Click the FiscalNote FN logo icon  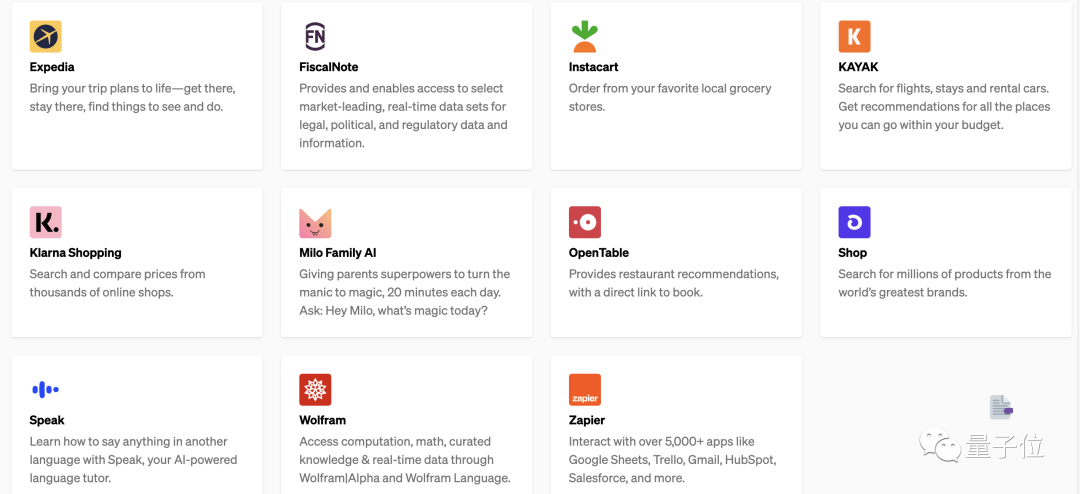tap(315, 37)
